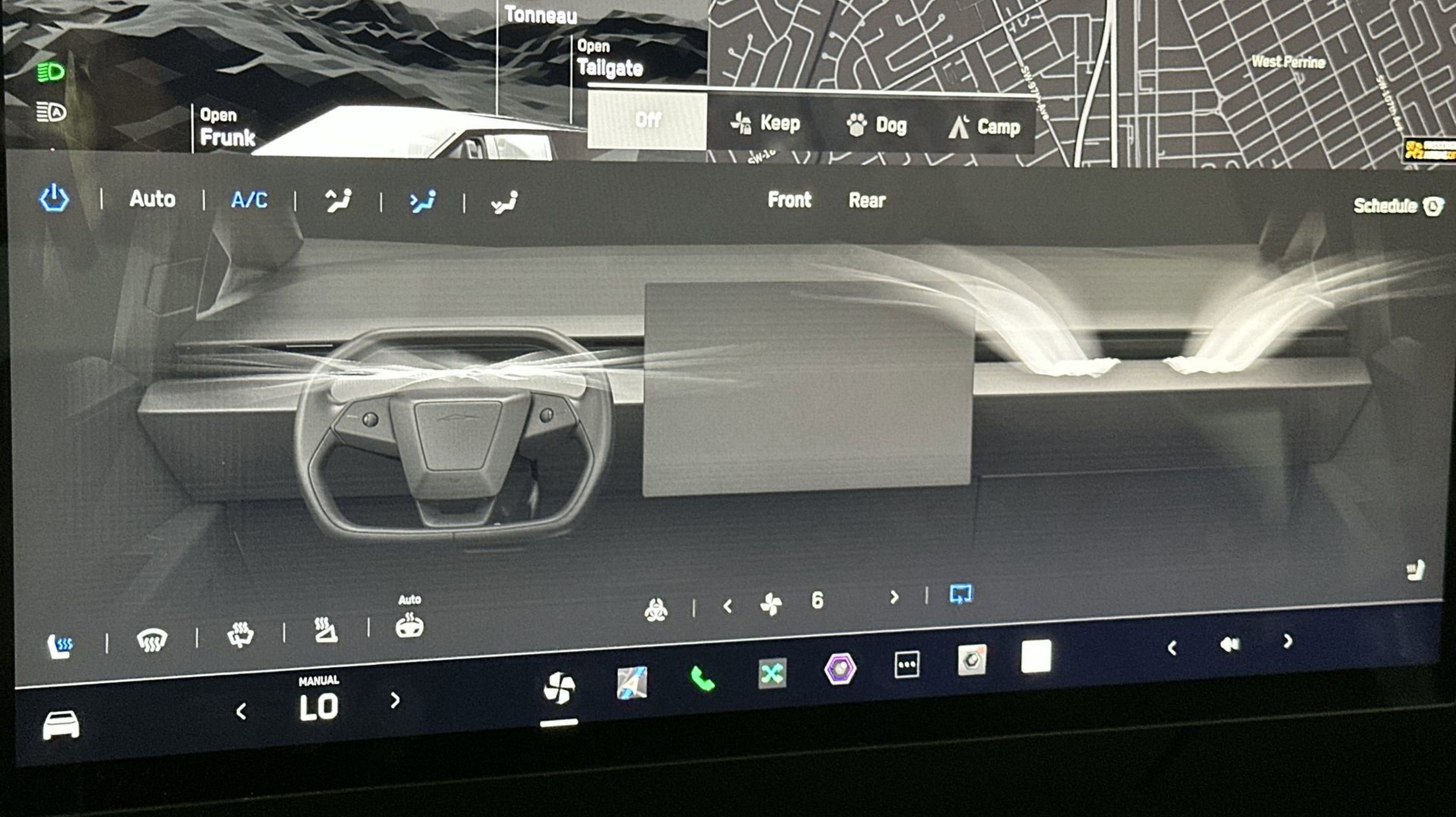Select foot-level vent airflow icon
Image resolution: width=1456 pixels, height=817 pixels.
tap(504, 202)
